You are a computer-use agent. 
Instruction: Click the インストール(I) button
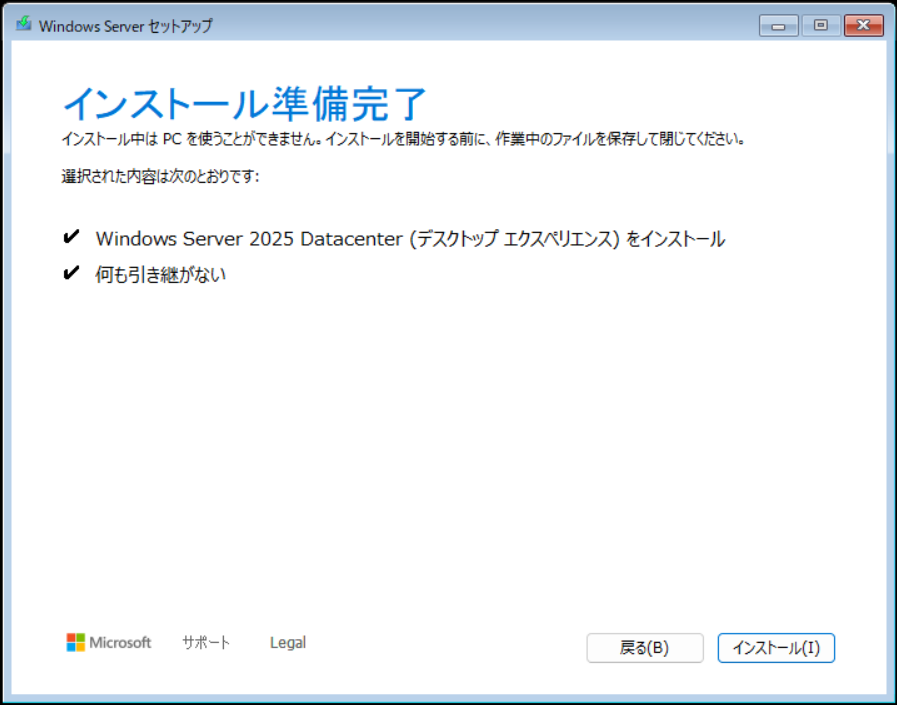(x=776, y=648)
